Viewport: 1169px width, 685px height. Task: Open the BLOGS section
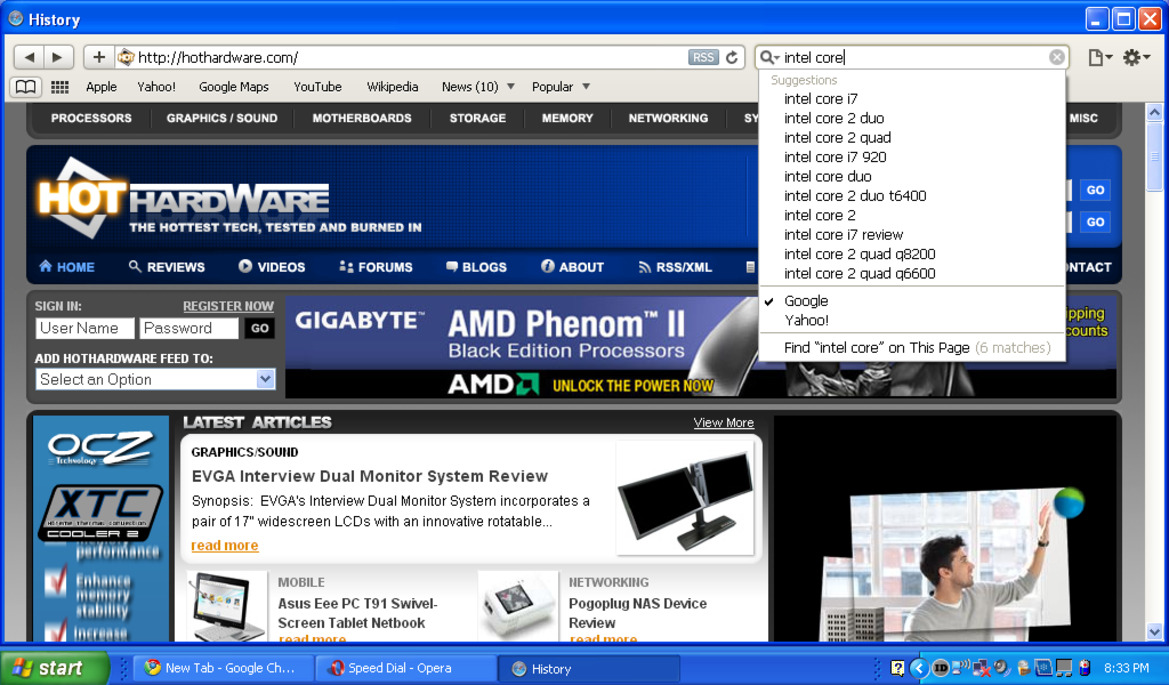click(476, 267)
